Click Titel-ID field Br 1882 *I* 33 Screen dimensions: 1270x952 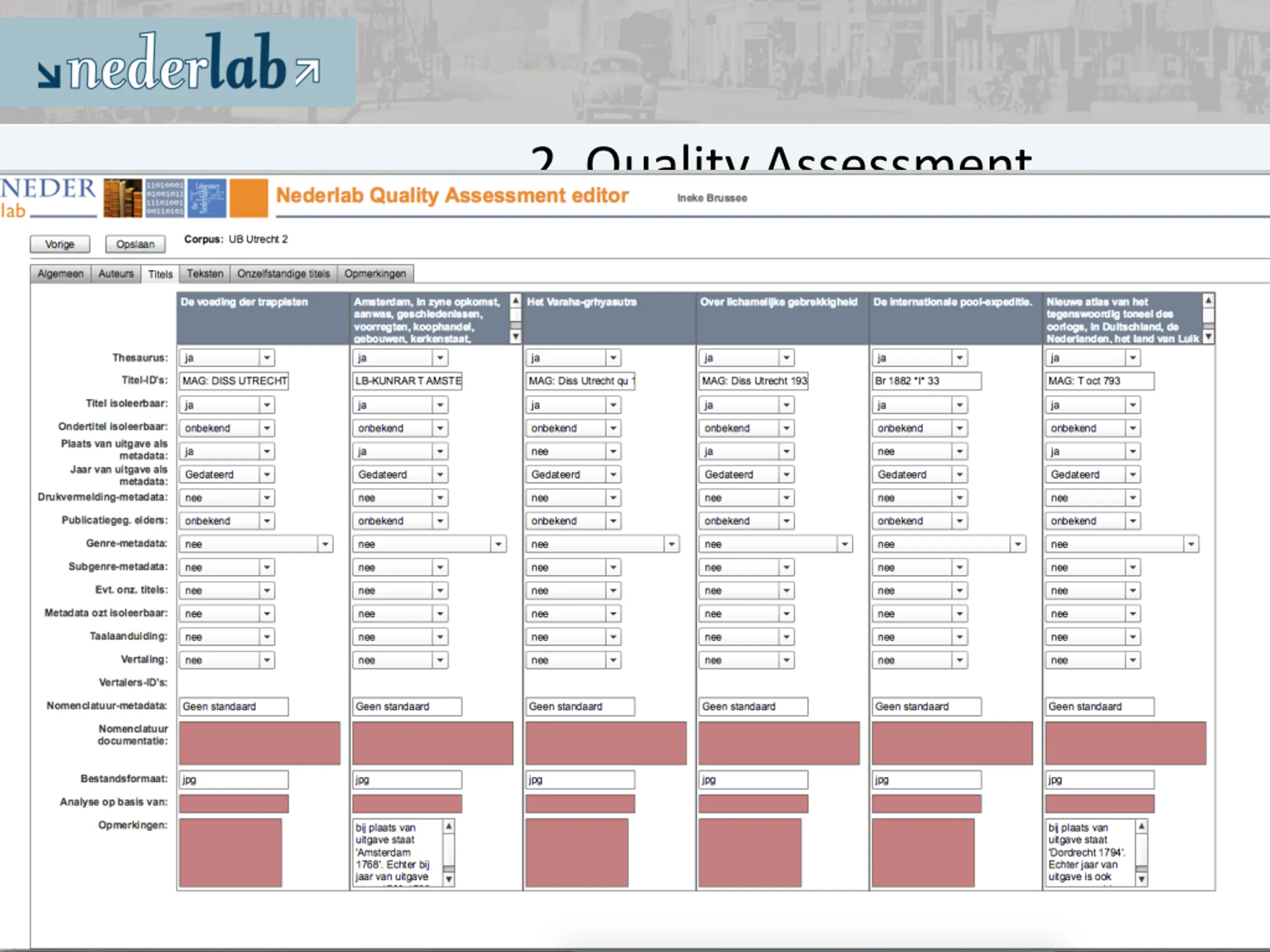click(x=927, y=381)
